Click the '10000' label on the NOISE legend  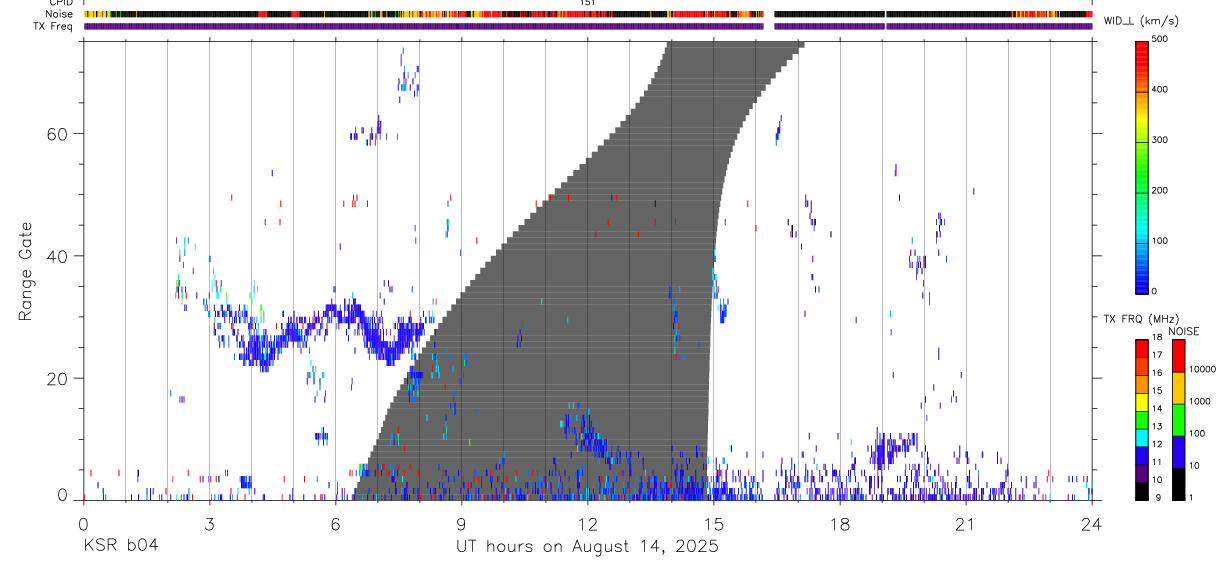(x=1201, y=369)
